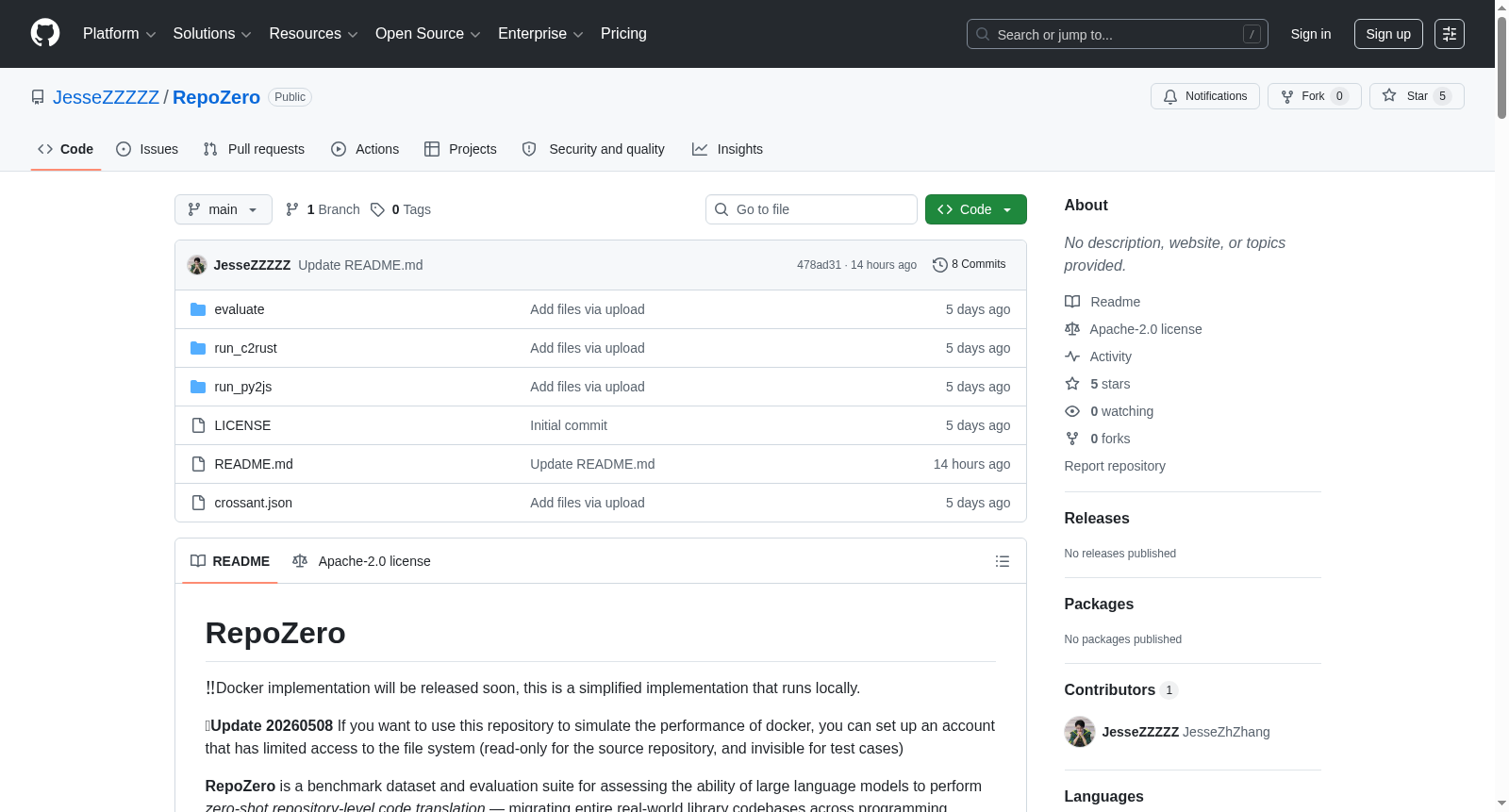View the 8 Commits history
Image resolution: width=1509 pixels, height=812 pixels.
pyautogui.click(x=970, y=265)
